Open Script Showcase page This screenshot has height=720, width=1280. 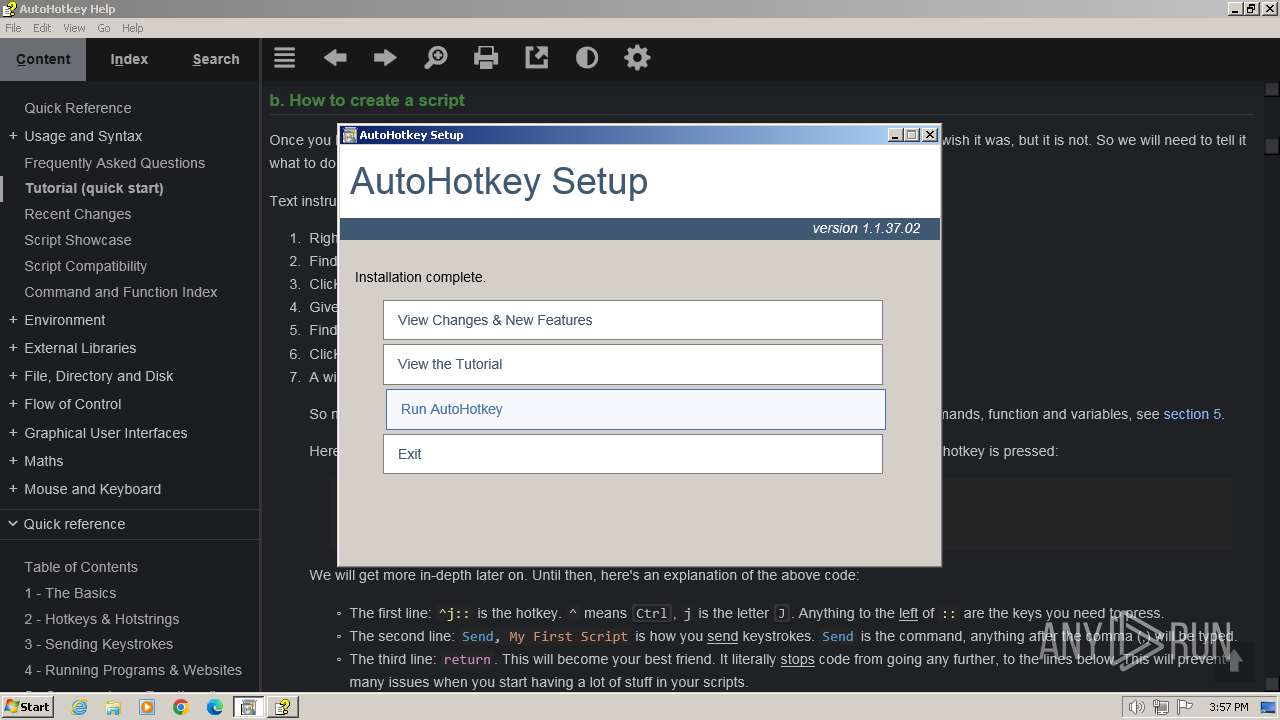[78, 240]
